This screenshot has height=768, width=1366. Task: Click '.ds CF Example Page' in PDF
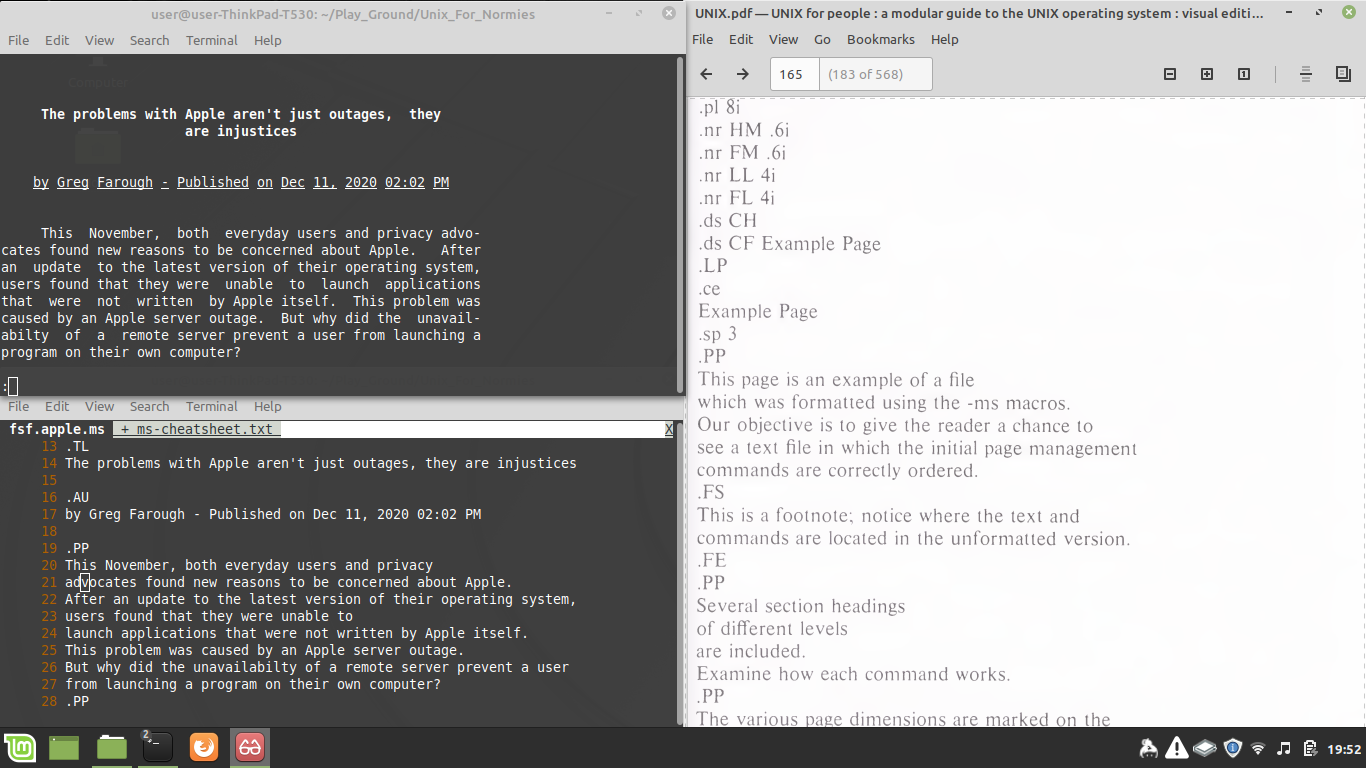coord(789,243)
